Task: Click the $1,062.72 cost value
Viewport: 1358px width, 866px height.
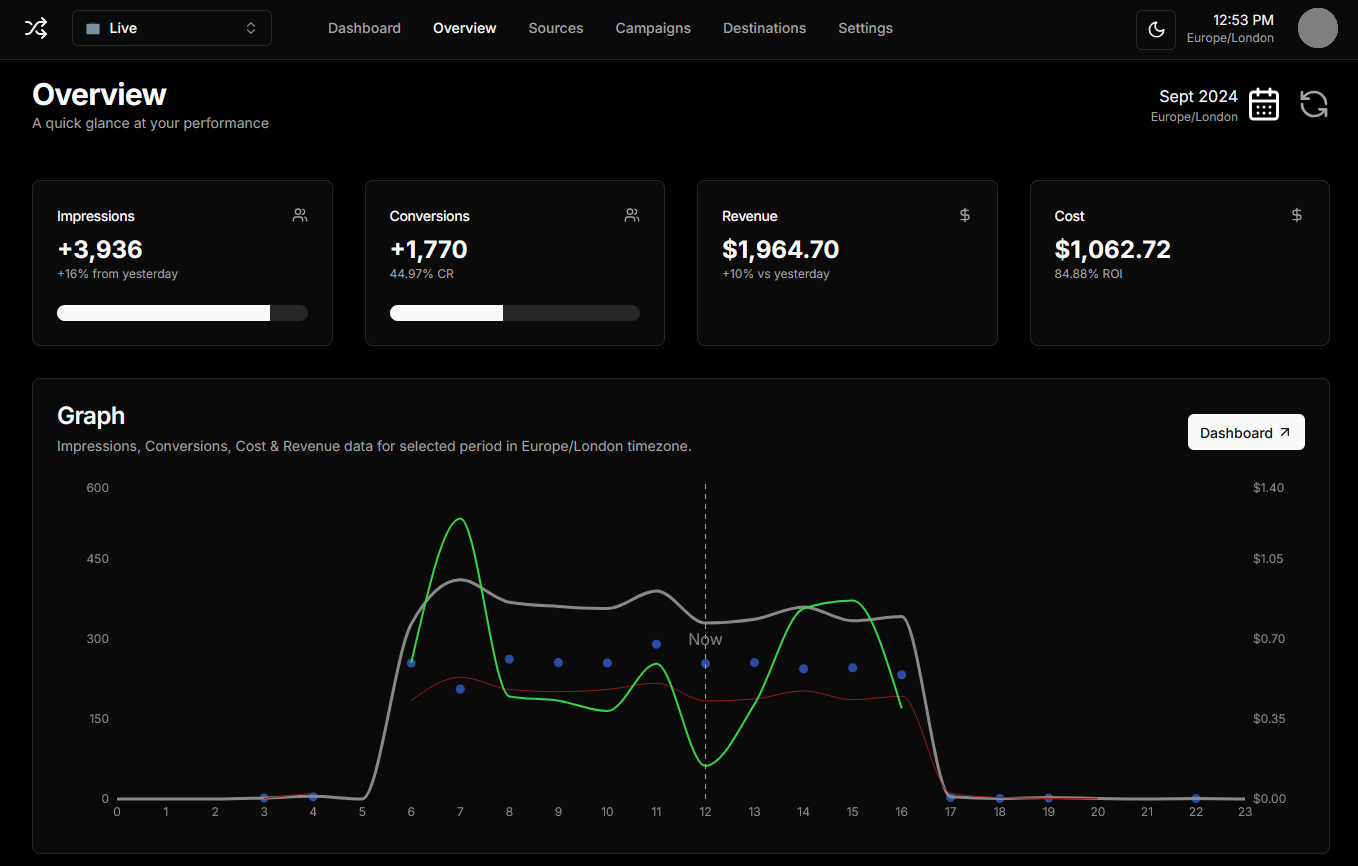Action: pyautogui.click(x=1113, y=249)
